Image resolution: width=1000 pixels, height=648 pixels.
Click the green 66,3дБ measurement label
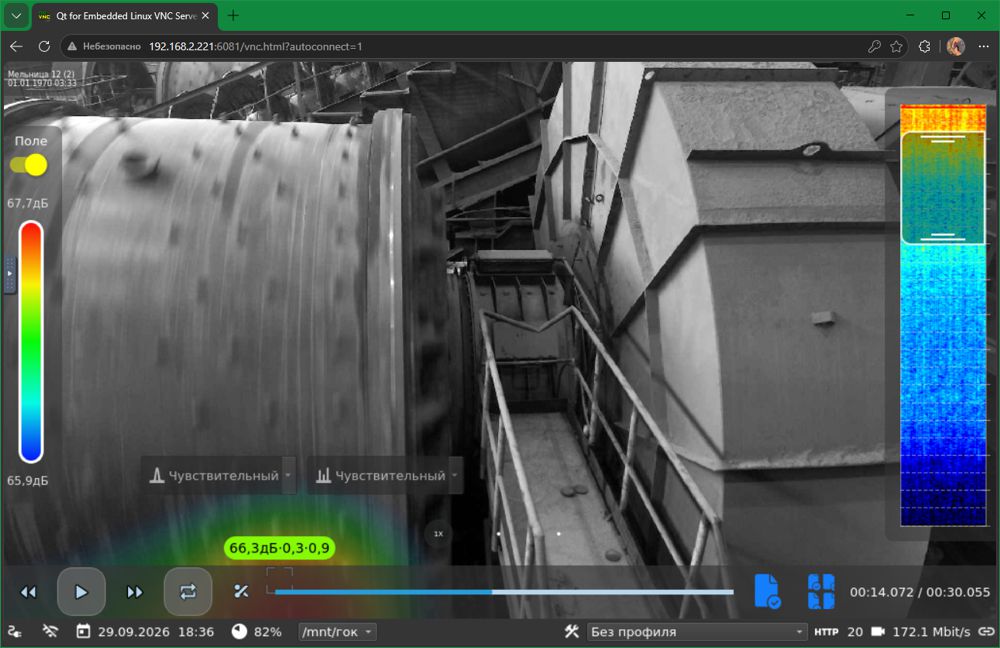[279, 548]
